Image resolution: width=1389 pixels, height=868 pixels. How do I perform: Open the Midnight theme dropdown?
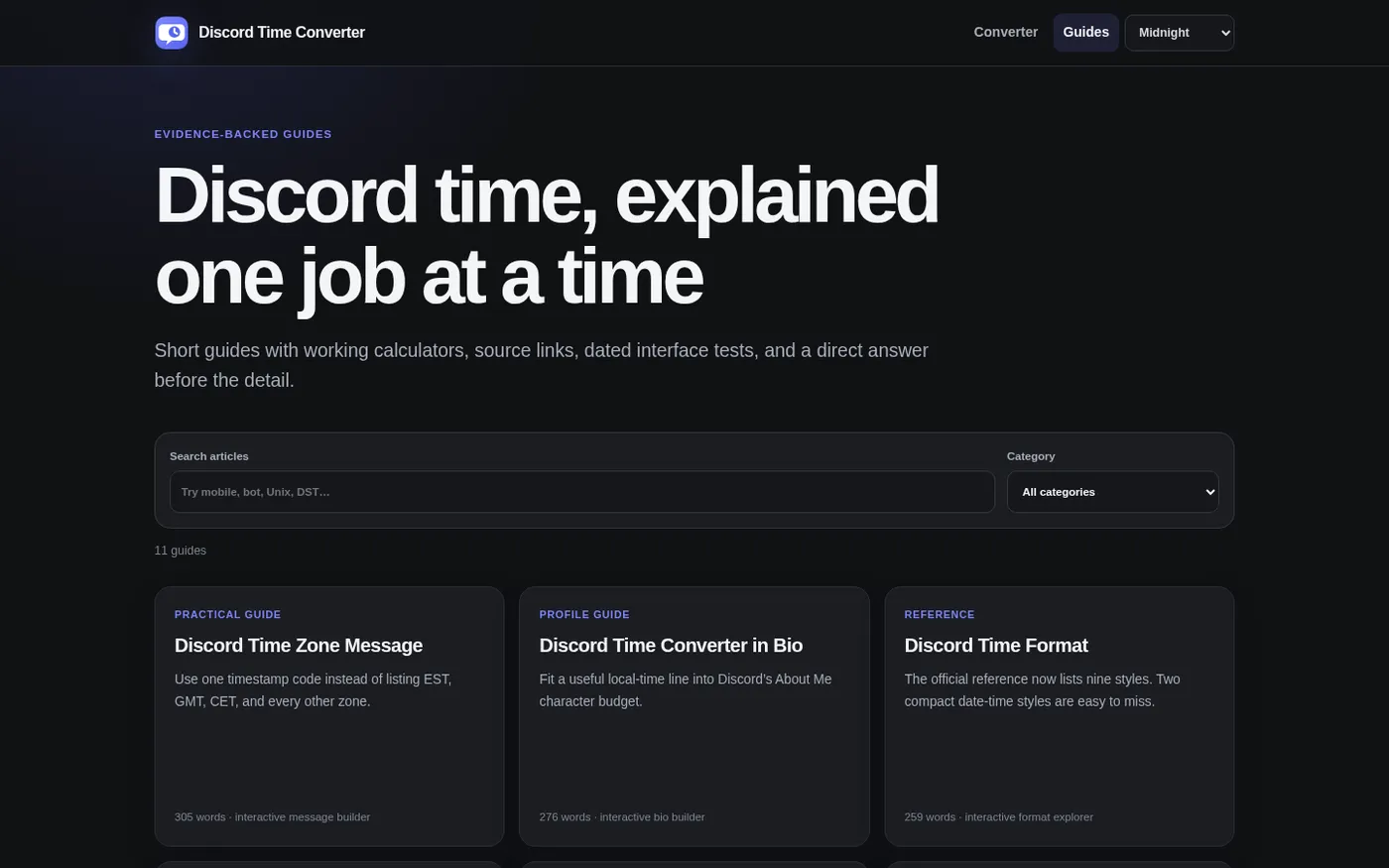tap(1180, 33)
